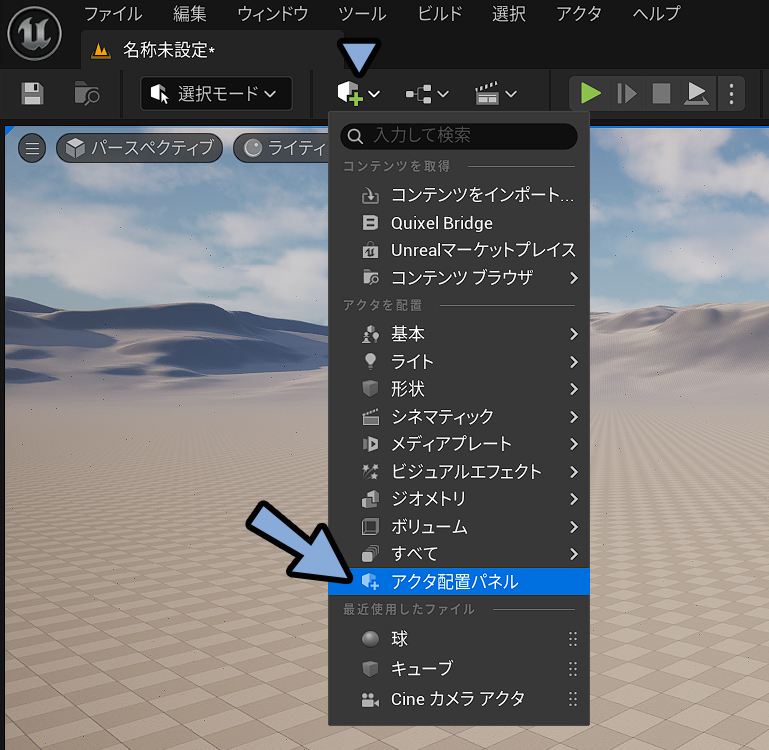
Task: Click drag handle beside キューブ
Action: [x=572, y=669]
